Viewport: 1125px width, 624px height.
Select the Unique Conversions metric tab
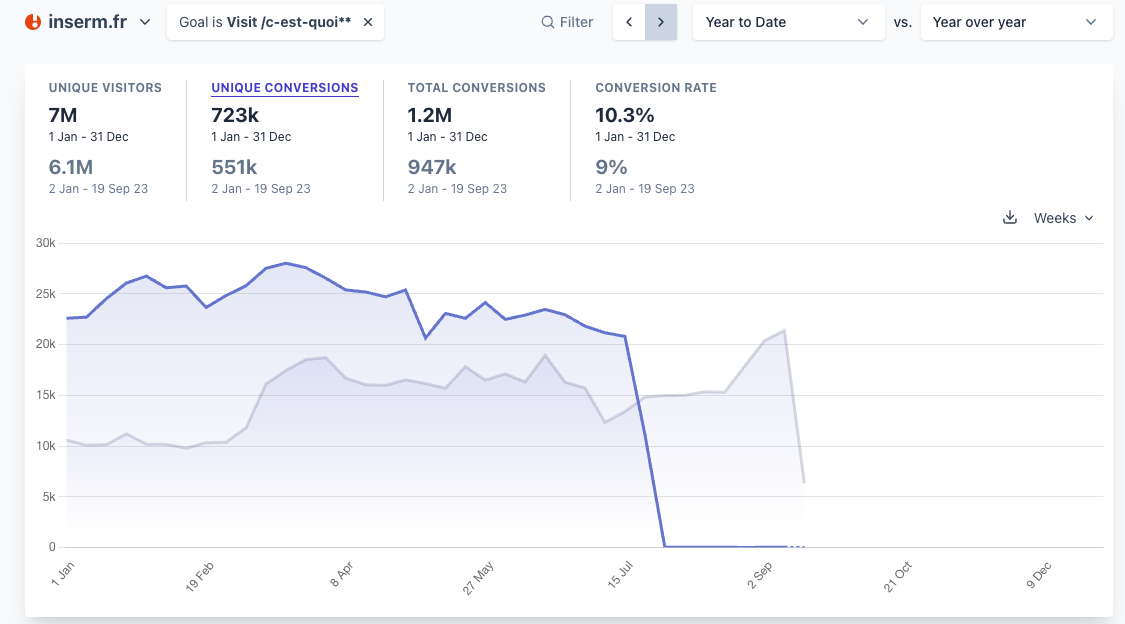(284, 88)
